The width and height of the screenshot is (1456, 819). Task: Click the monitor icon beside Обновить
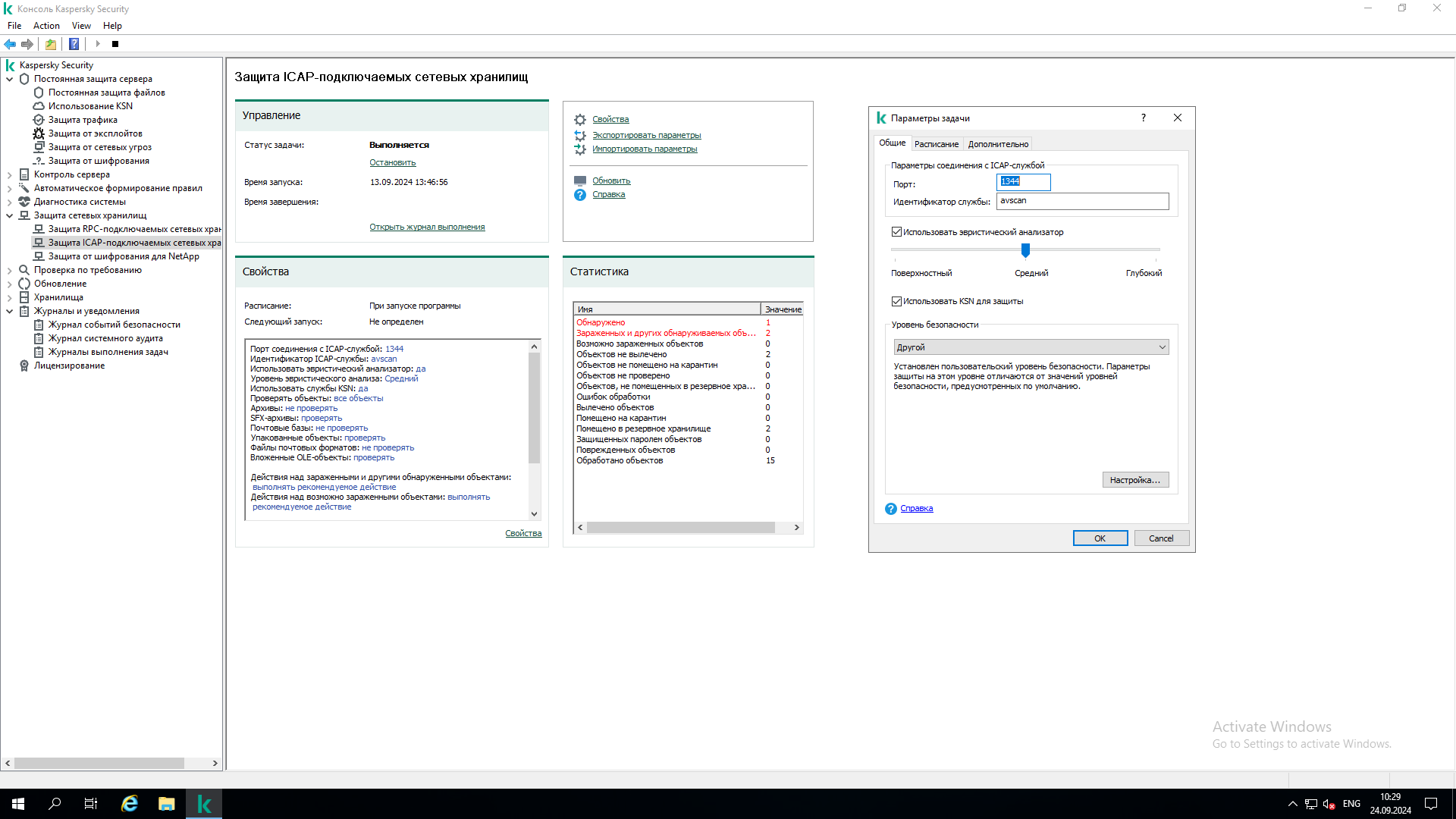tap(580, 181)
